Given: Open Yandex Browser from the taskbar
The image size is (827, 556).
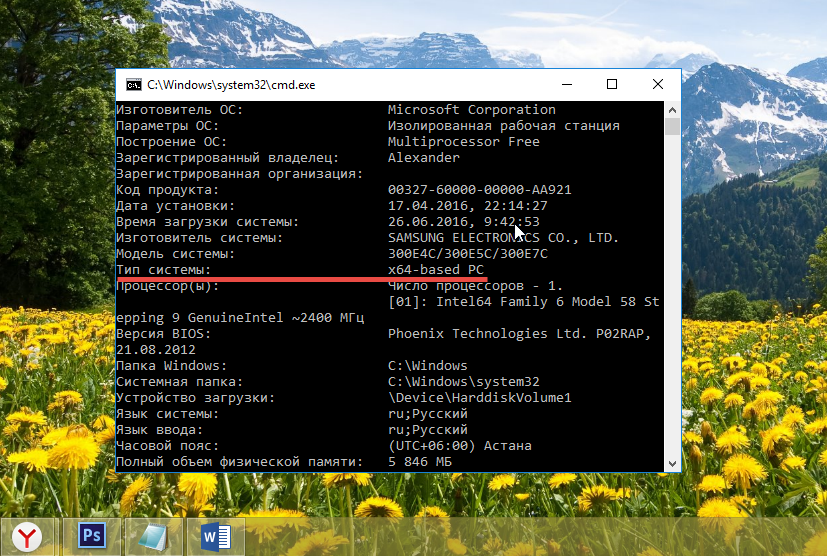Looking at the screenshot, I should click(29, 537).
